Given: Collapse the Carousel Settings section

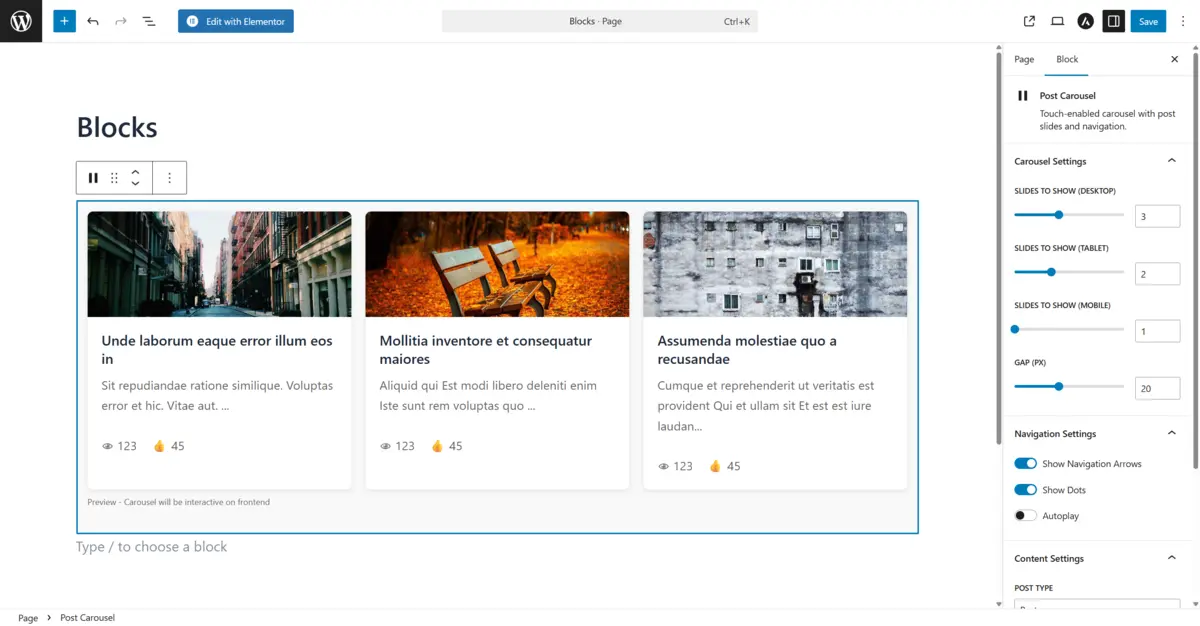Looking at the screenshot, I should pos(1172,161).
